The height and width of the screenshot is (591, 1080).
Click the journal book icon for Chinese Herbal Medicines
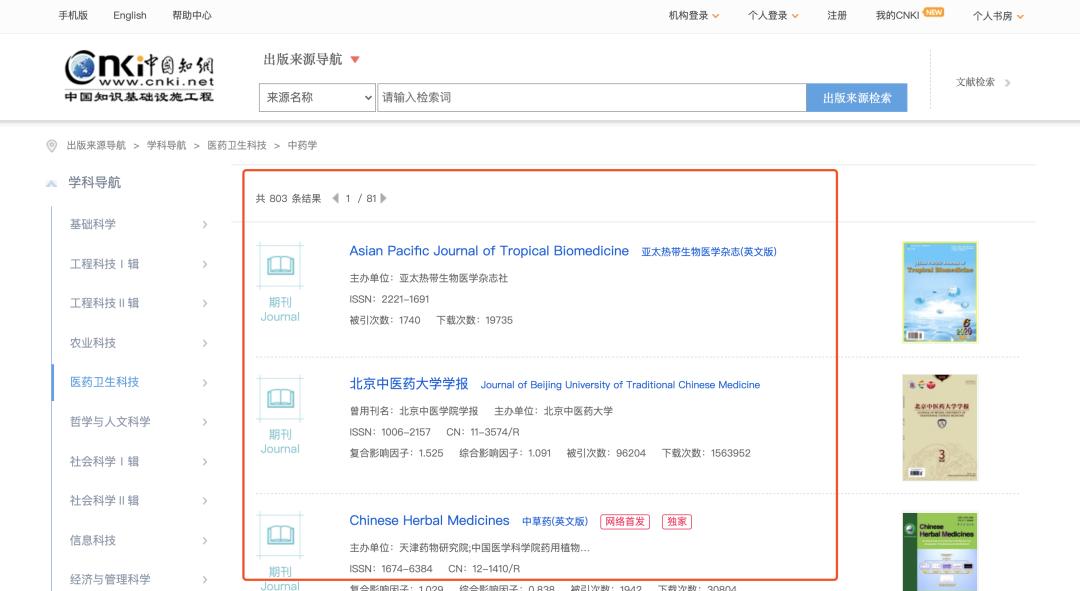point(278,532)
